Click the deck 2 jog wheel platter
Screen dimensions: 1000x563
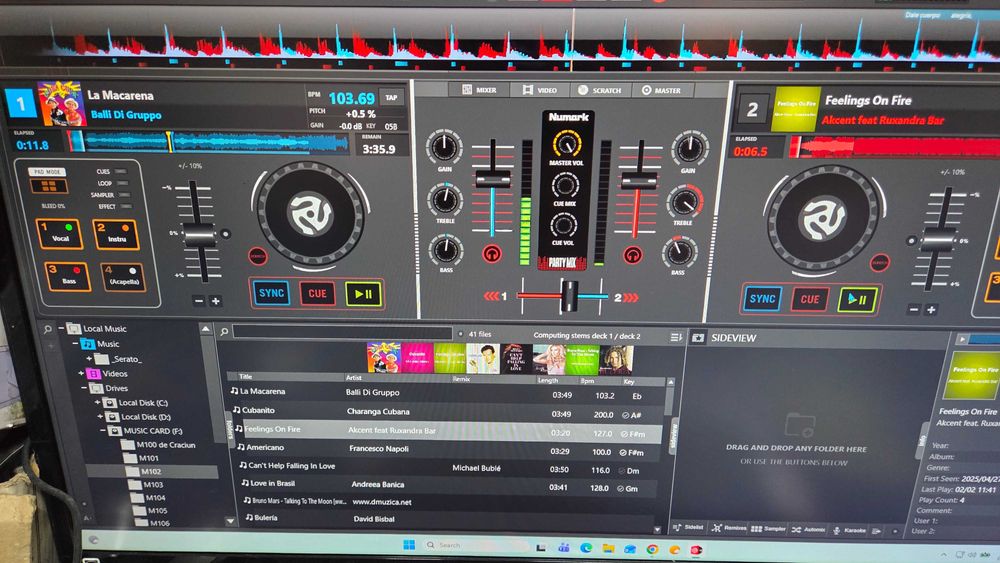pyautogui.click(x=823, y=218)
